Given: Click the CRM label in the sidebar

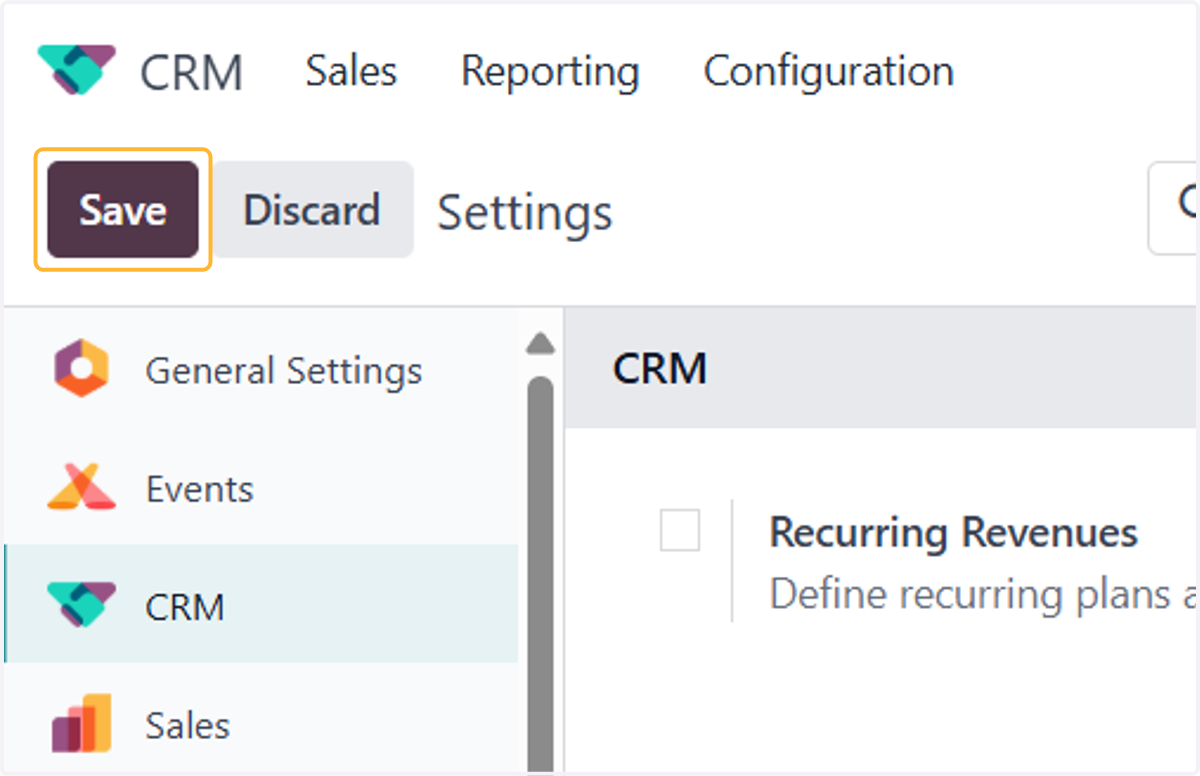Looking at the screenshot, I should (x=184, y=607).
